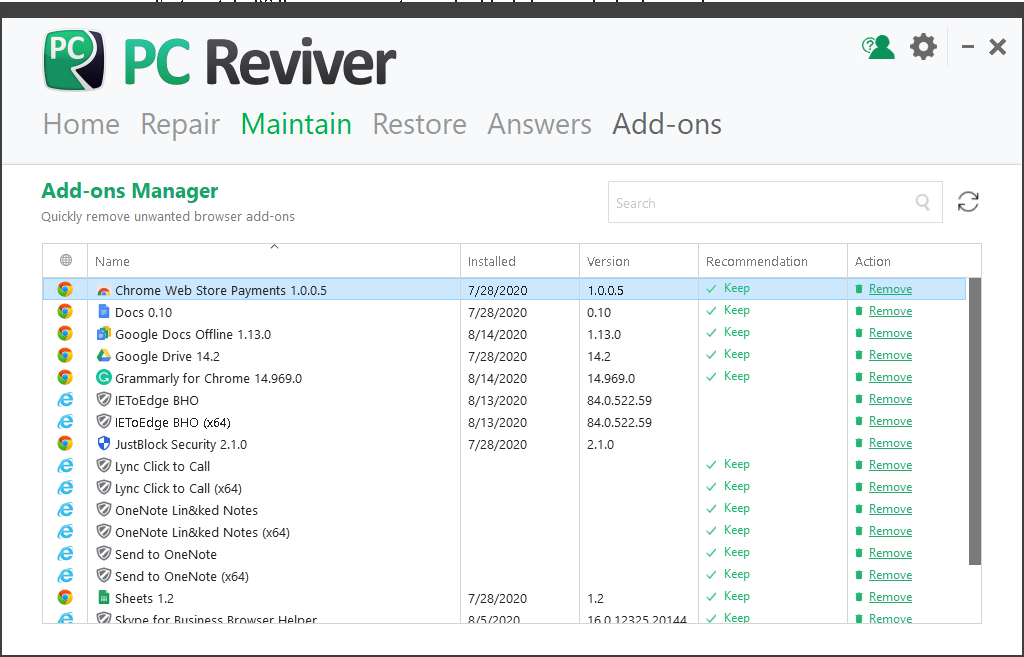This screenshot has width=1024, height=657.
Task: Open the Restore section
Action: click(419, 124)
